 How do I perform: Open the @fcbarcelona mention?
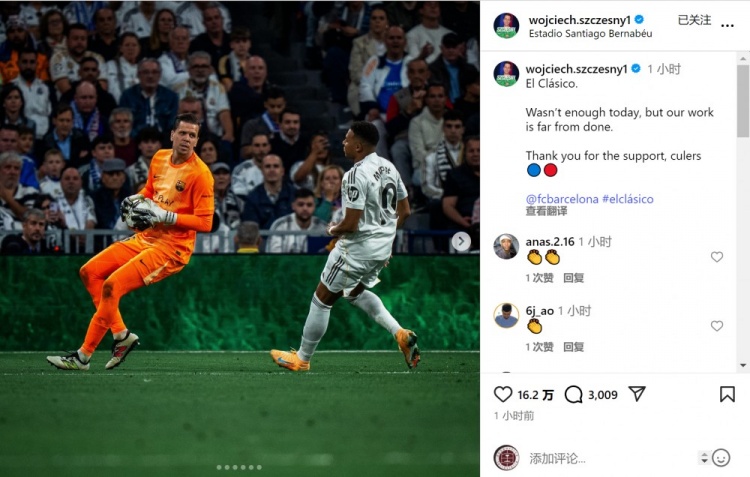(562, 199)
